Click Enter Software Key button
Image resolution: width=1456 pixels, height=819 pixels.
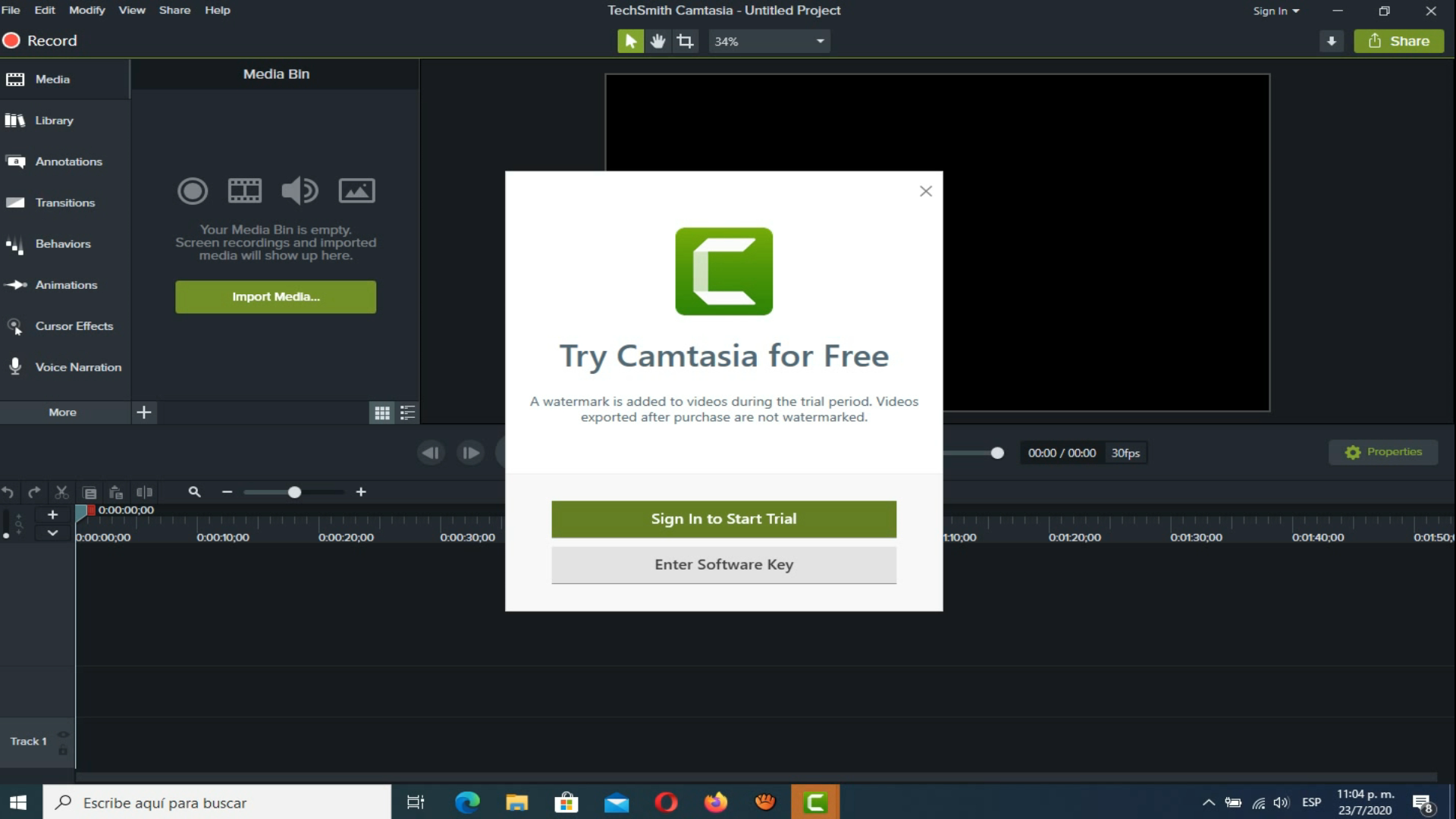(x=723, y=564)
